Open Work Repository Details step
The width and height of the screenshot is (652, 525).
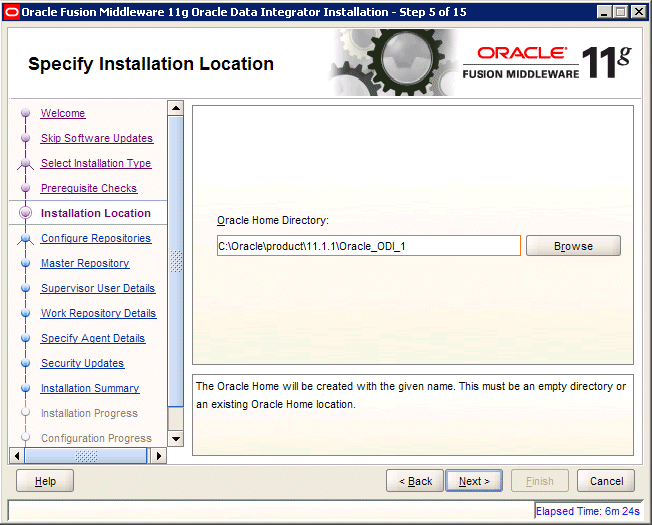click(99, 313)
